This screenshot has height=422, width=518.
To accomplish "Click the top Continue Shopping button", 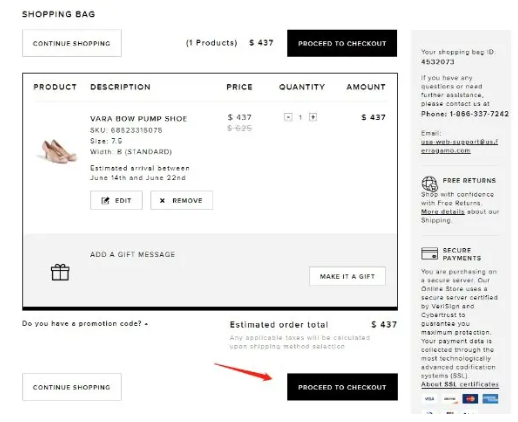I will click(72, 43).
